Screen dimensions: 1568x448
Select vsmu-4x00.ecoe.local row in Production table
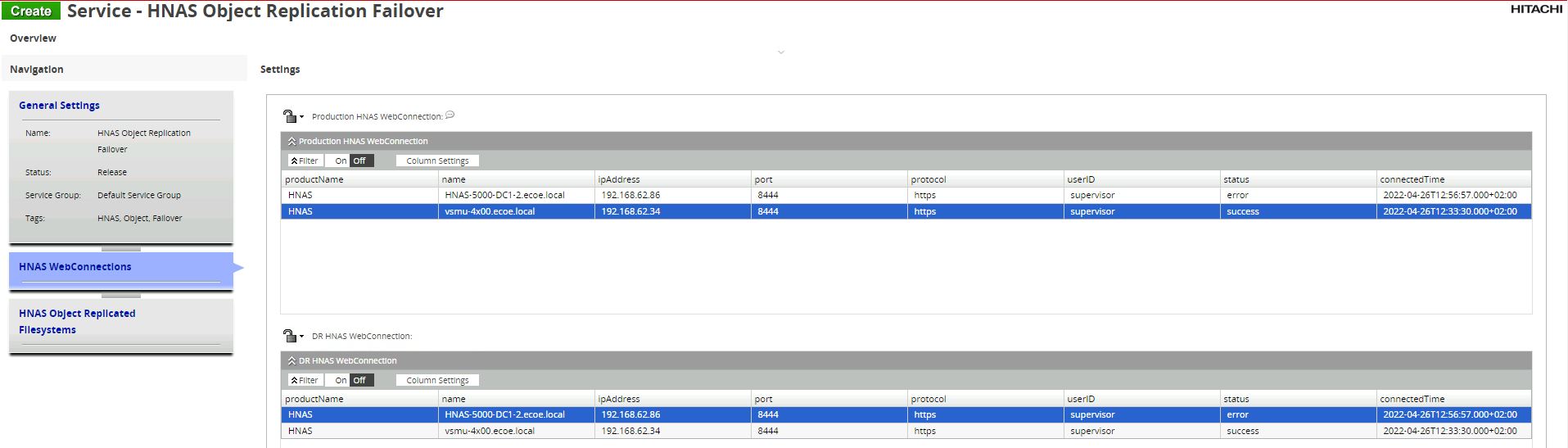pos(906,211)
